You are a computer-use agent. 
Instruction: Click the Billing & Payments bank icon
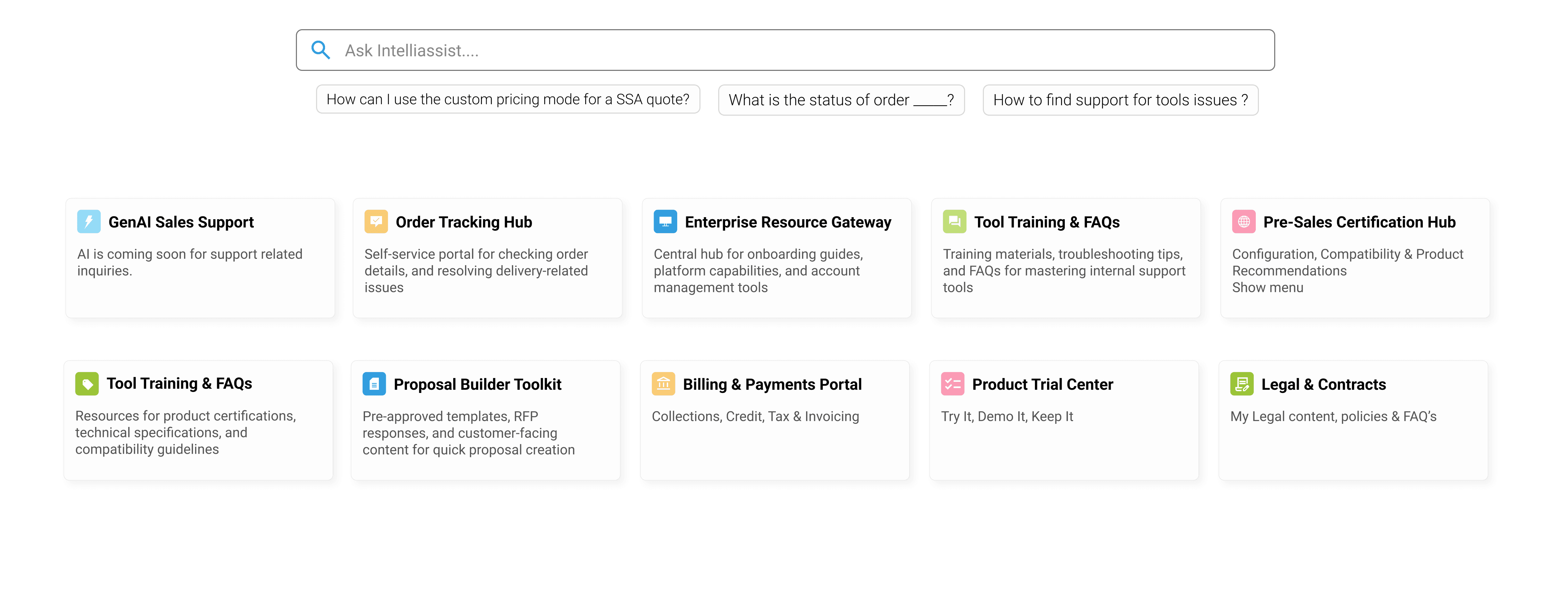pos(663,384)
